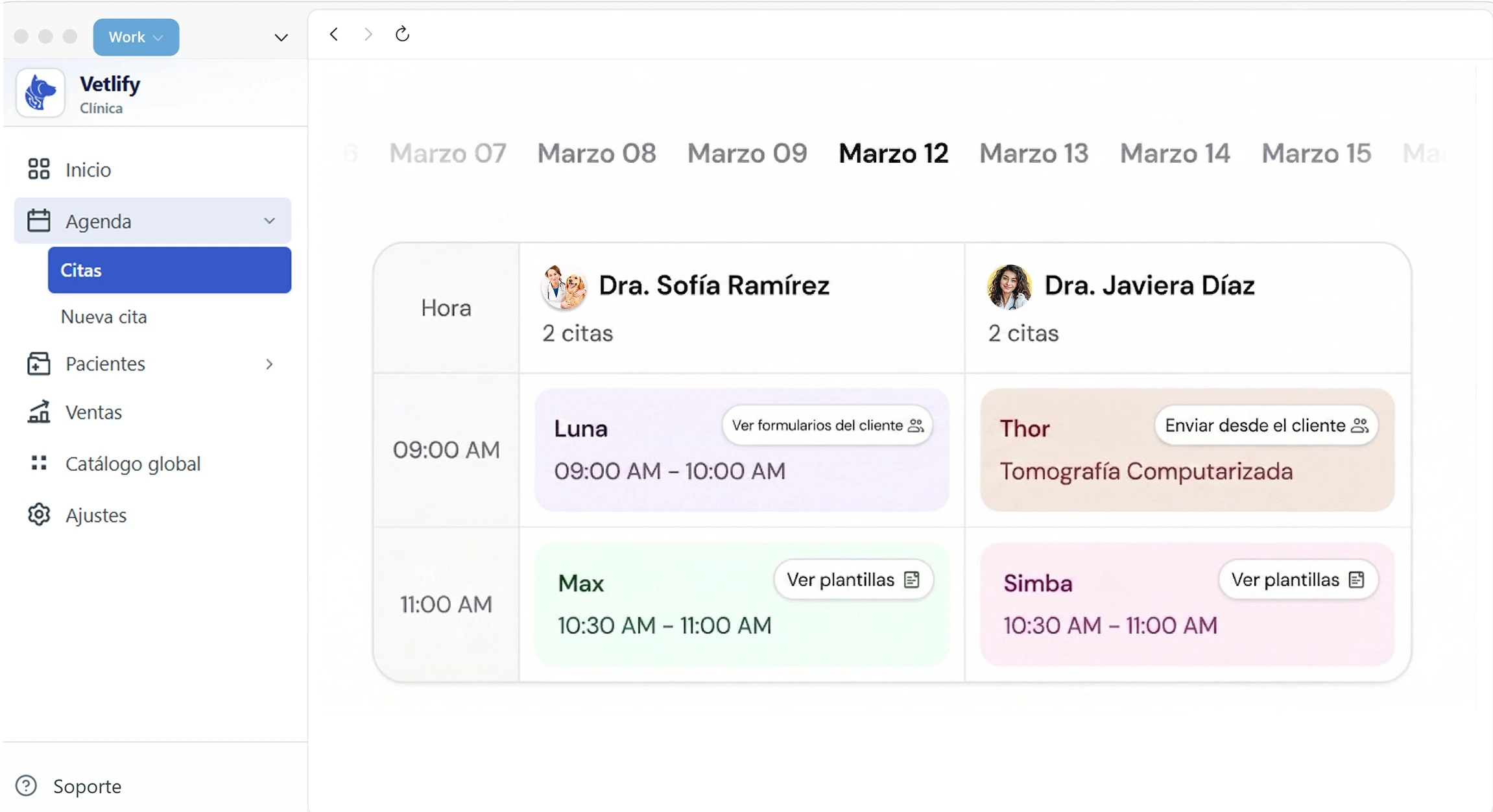Expand the Pacientes submenu arrow
The width and height of the screenshot is (1493, 812).
point(269,364)
